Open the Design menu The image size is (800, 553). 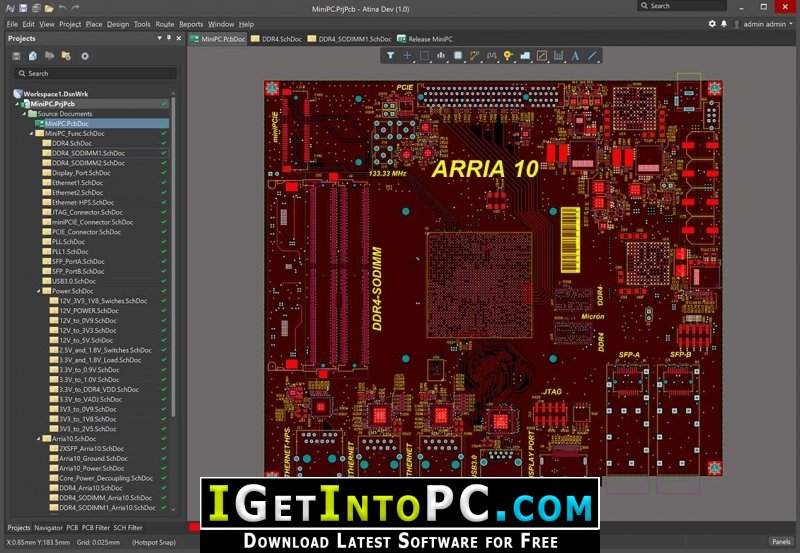point(118,24)
